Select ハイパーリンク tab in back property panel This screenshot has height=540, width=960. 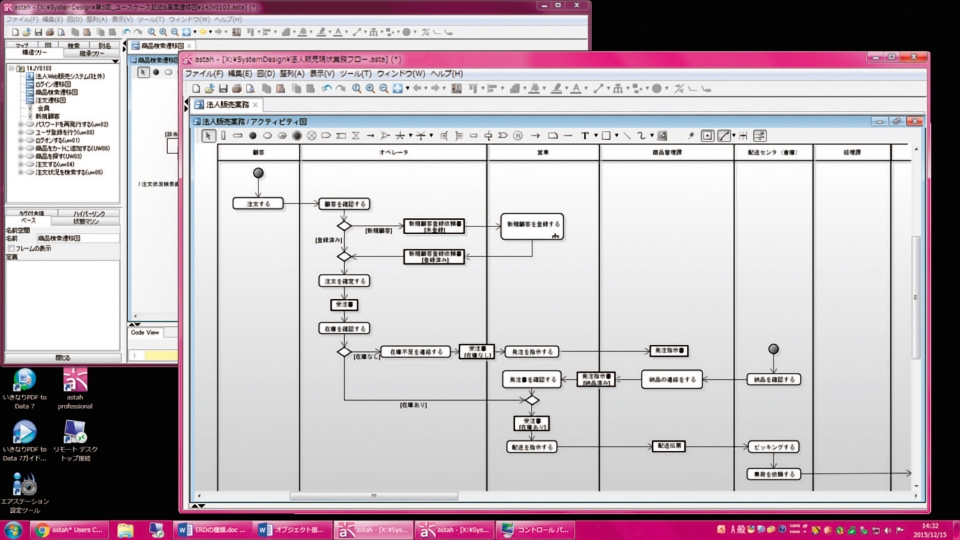[89, 214]
